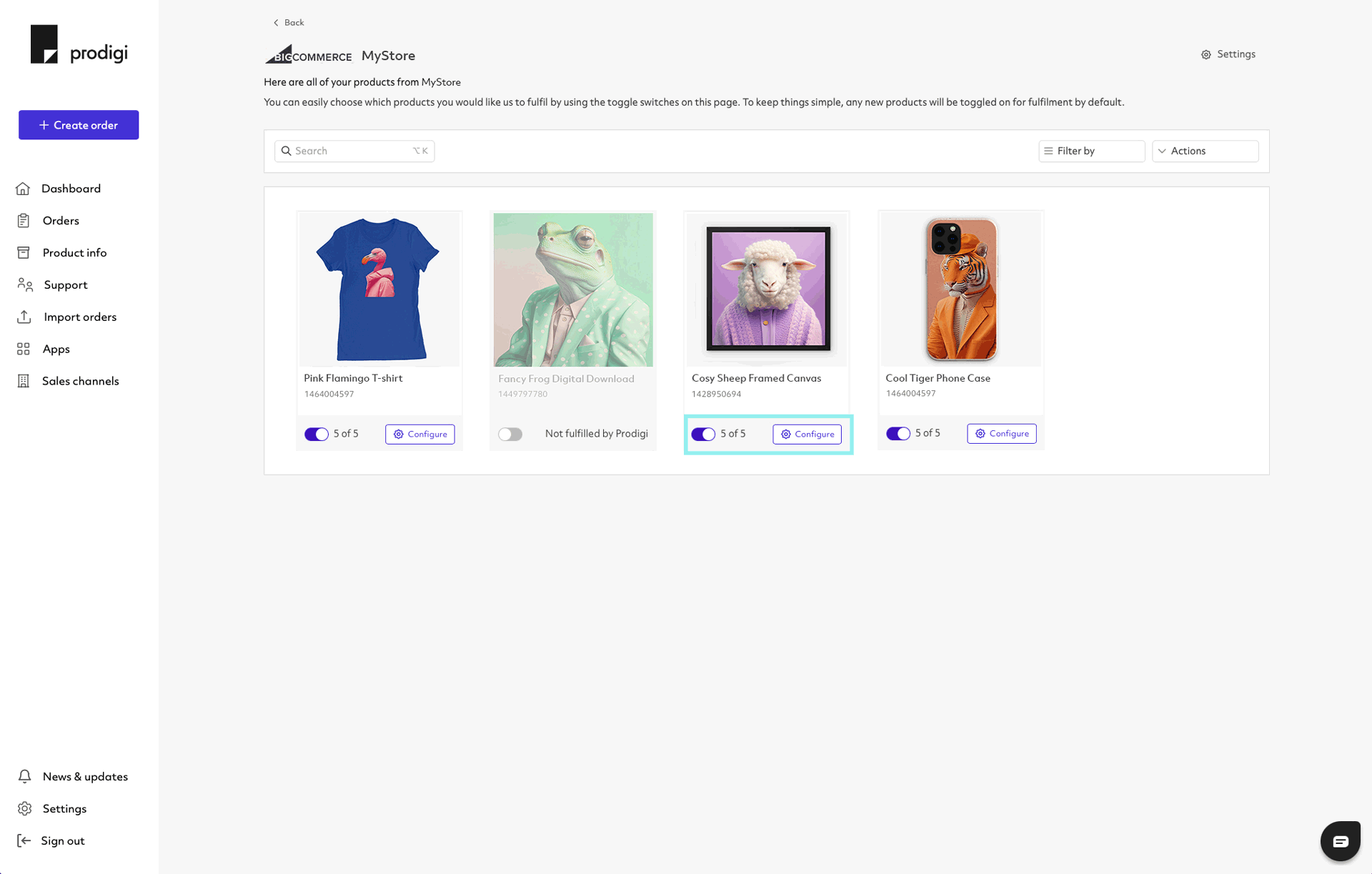Open Dashboard from sidebar
The image size is (1372, 874).
71,188
